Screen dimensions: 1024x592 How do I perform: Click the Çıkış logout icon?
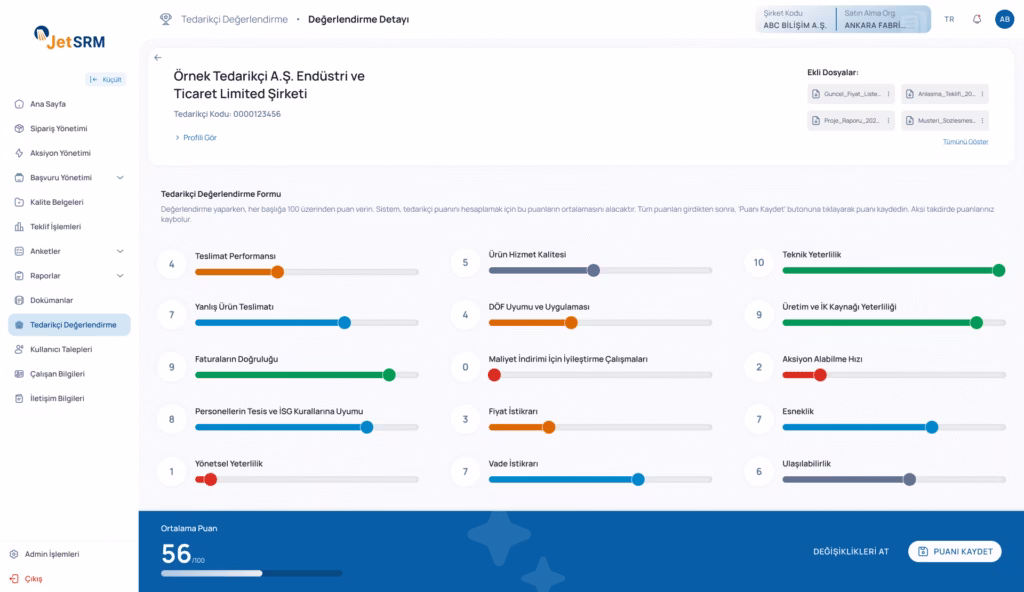click(14, 578)
